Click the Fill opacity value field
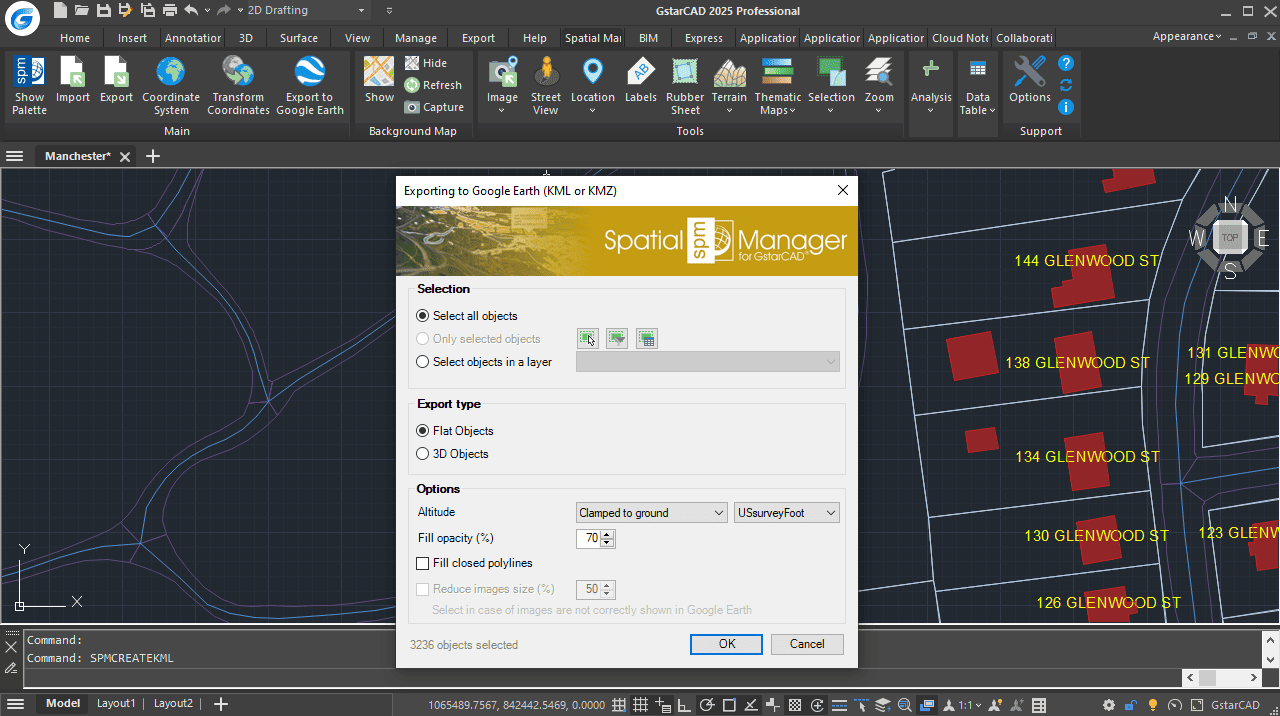Screen dimensions: 1280x716 click(x=588, y=539)
